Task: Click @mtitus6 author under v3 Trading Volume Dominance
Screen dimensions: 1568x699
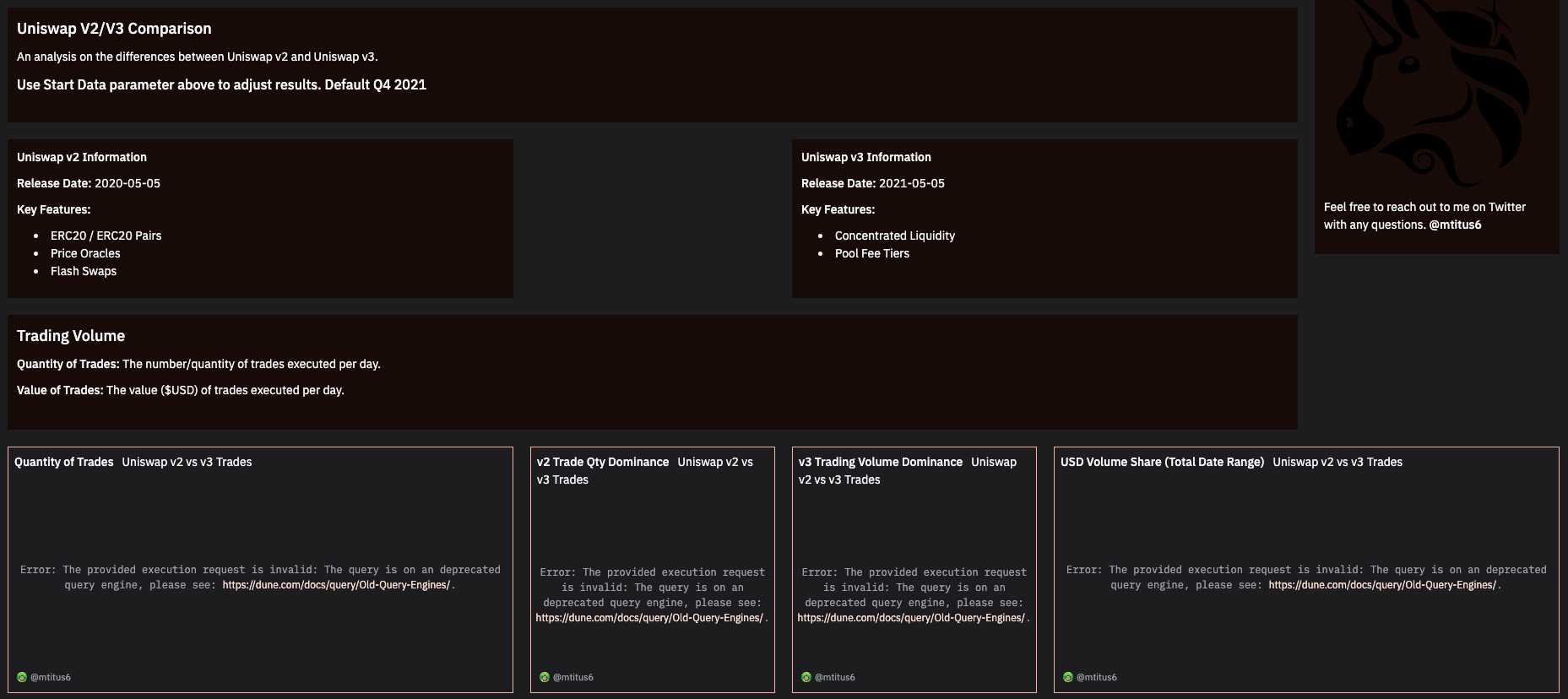Action: [x=835, y=677]
